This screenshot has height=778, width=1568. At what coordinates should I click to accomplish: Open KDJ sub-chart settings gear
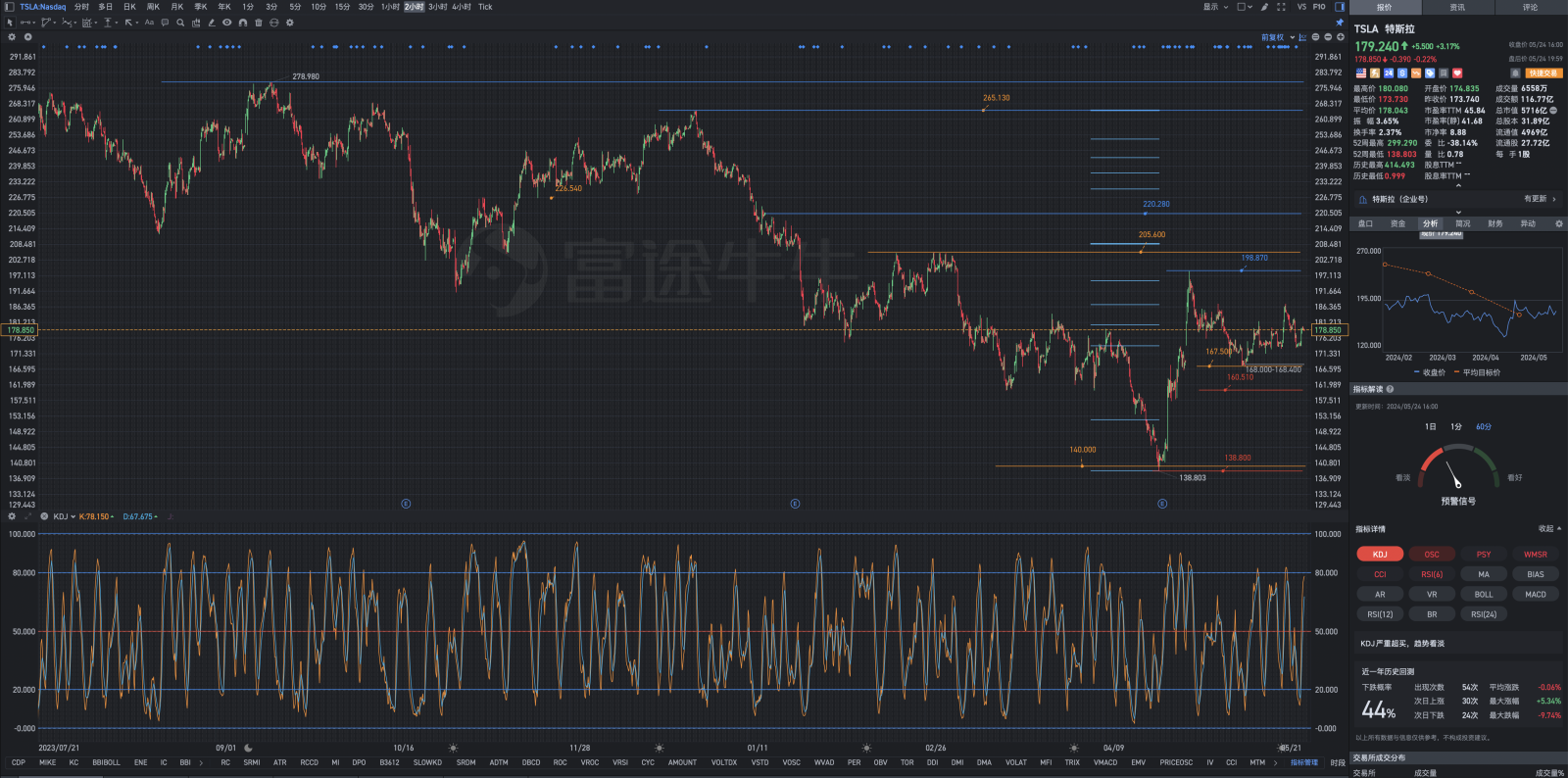(x=12, y=516)
